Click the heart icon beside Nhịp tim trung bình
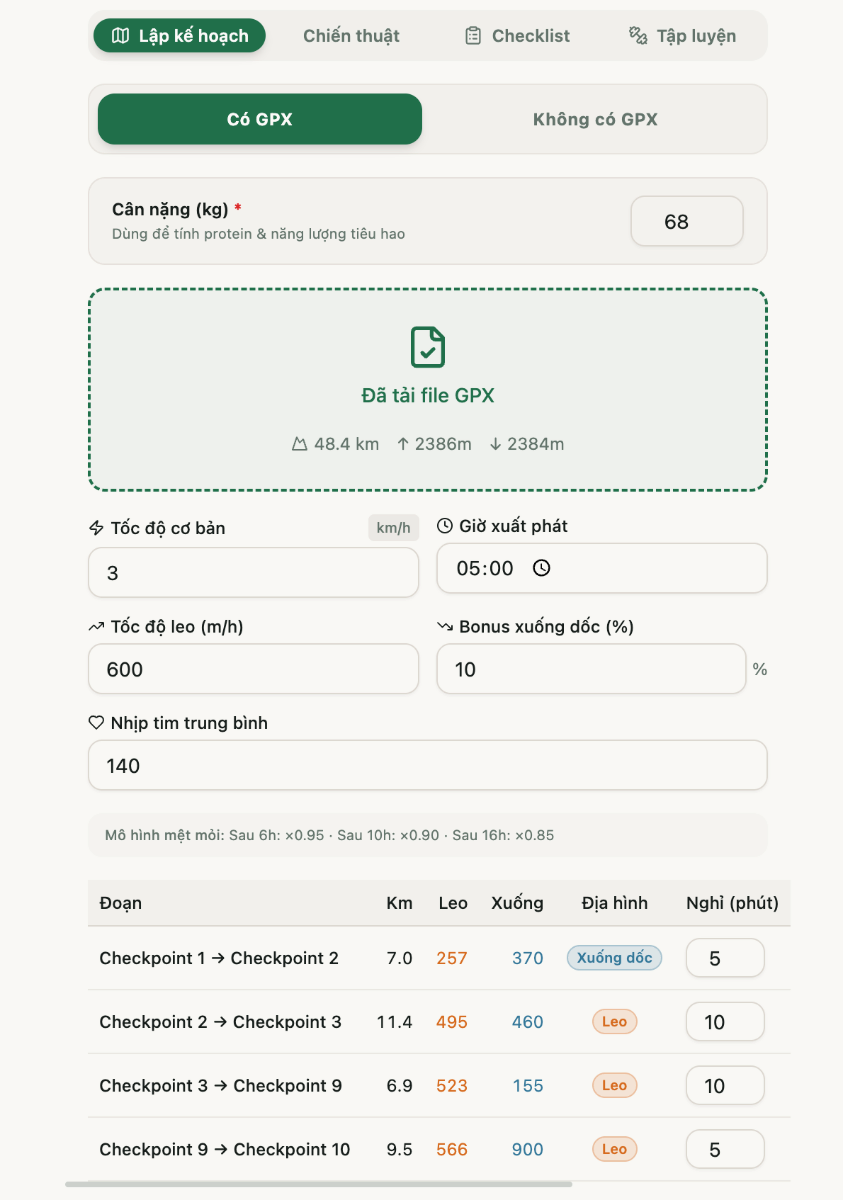Viewport: 843px width, 1200px height. coord(97,722)
